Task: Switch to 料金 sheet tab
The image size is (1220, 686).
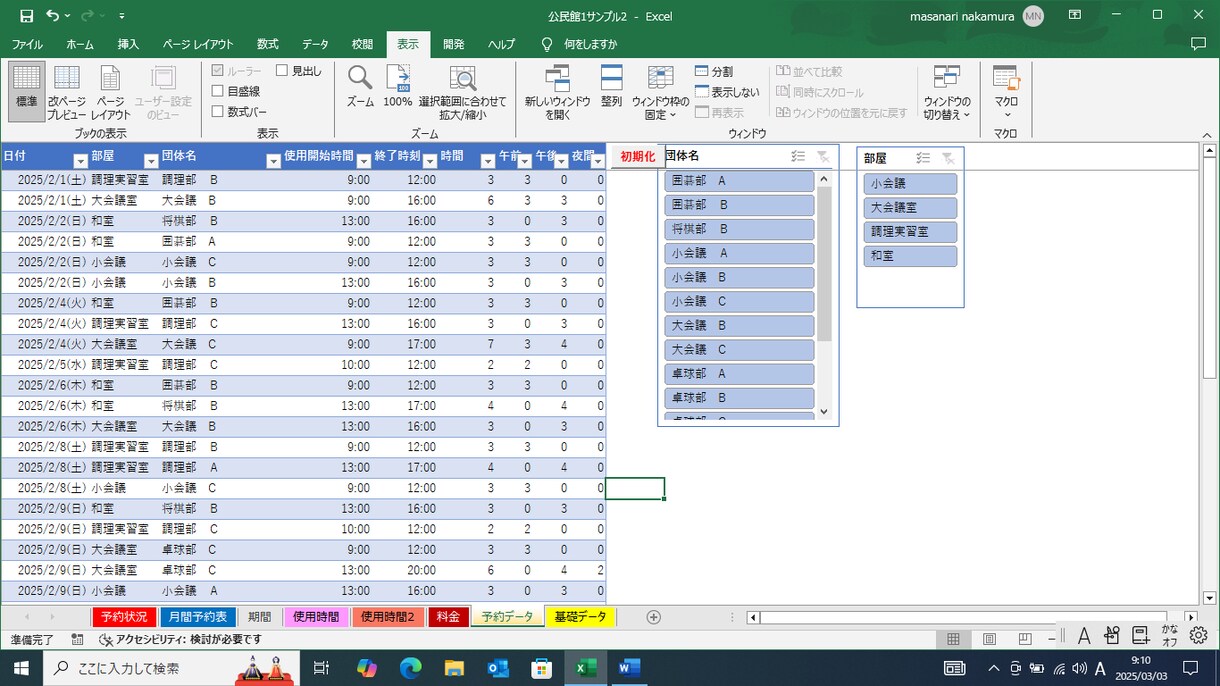Action: tap(448, 617)
